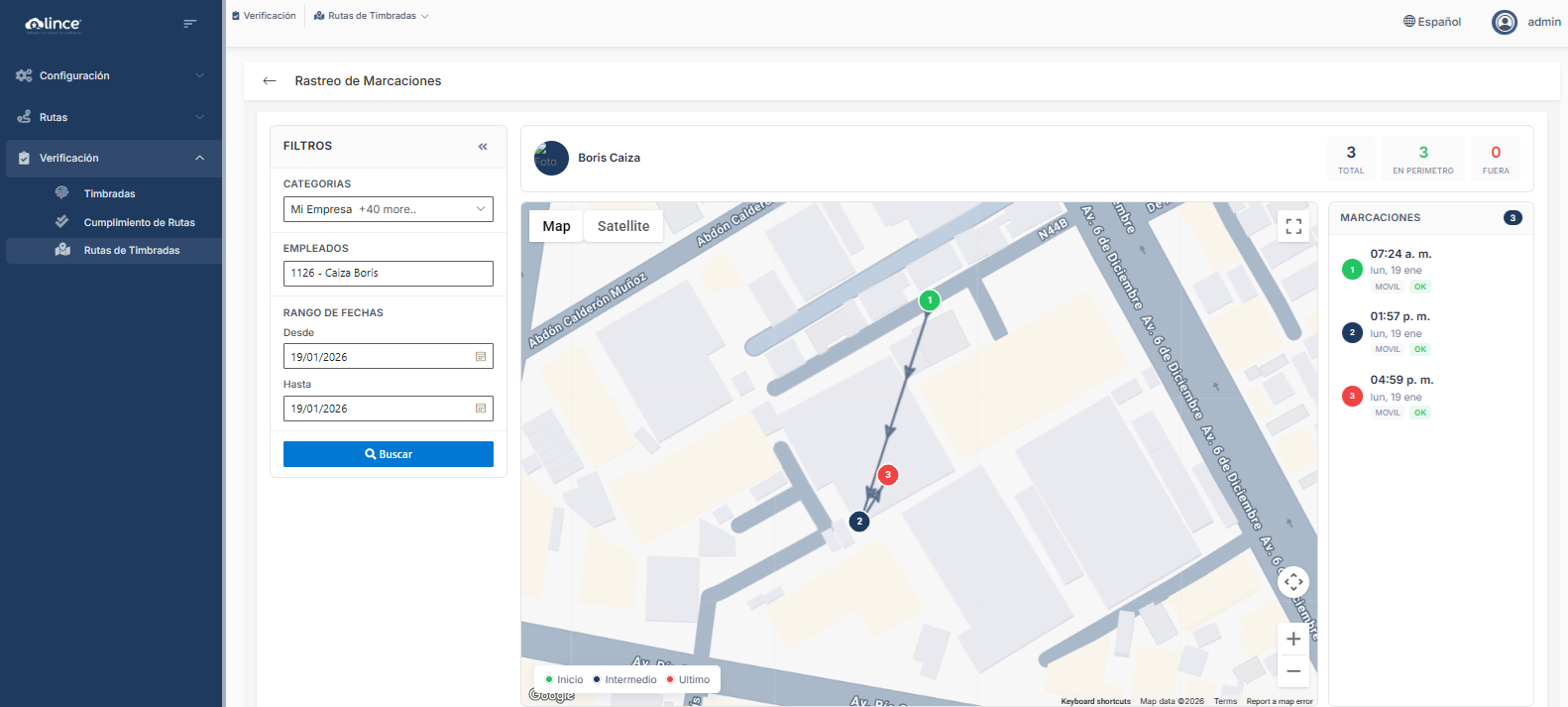Open the Desde date calendar picker
The width and height of the screenshot is (1568, 707).
(481, 357)
